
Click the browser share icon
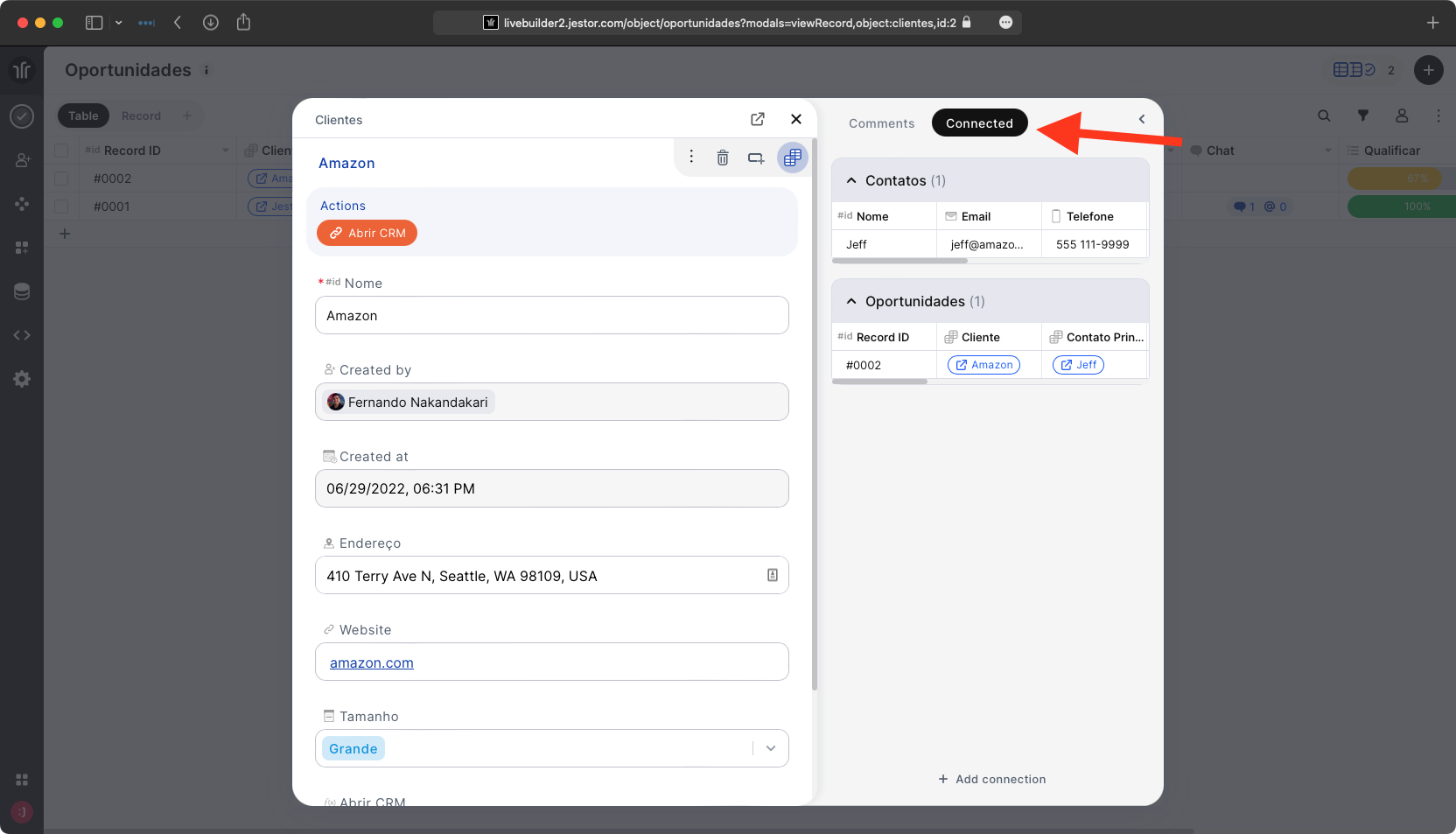tap(244, 23)
